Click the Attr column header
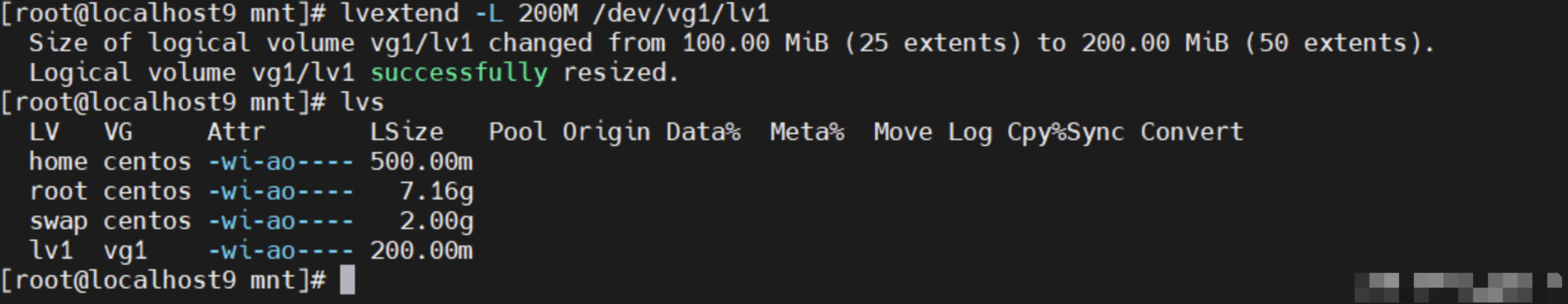Image resolution: width=1568 pixels, height=304 pixels. coord(236,132)
